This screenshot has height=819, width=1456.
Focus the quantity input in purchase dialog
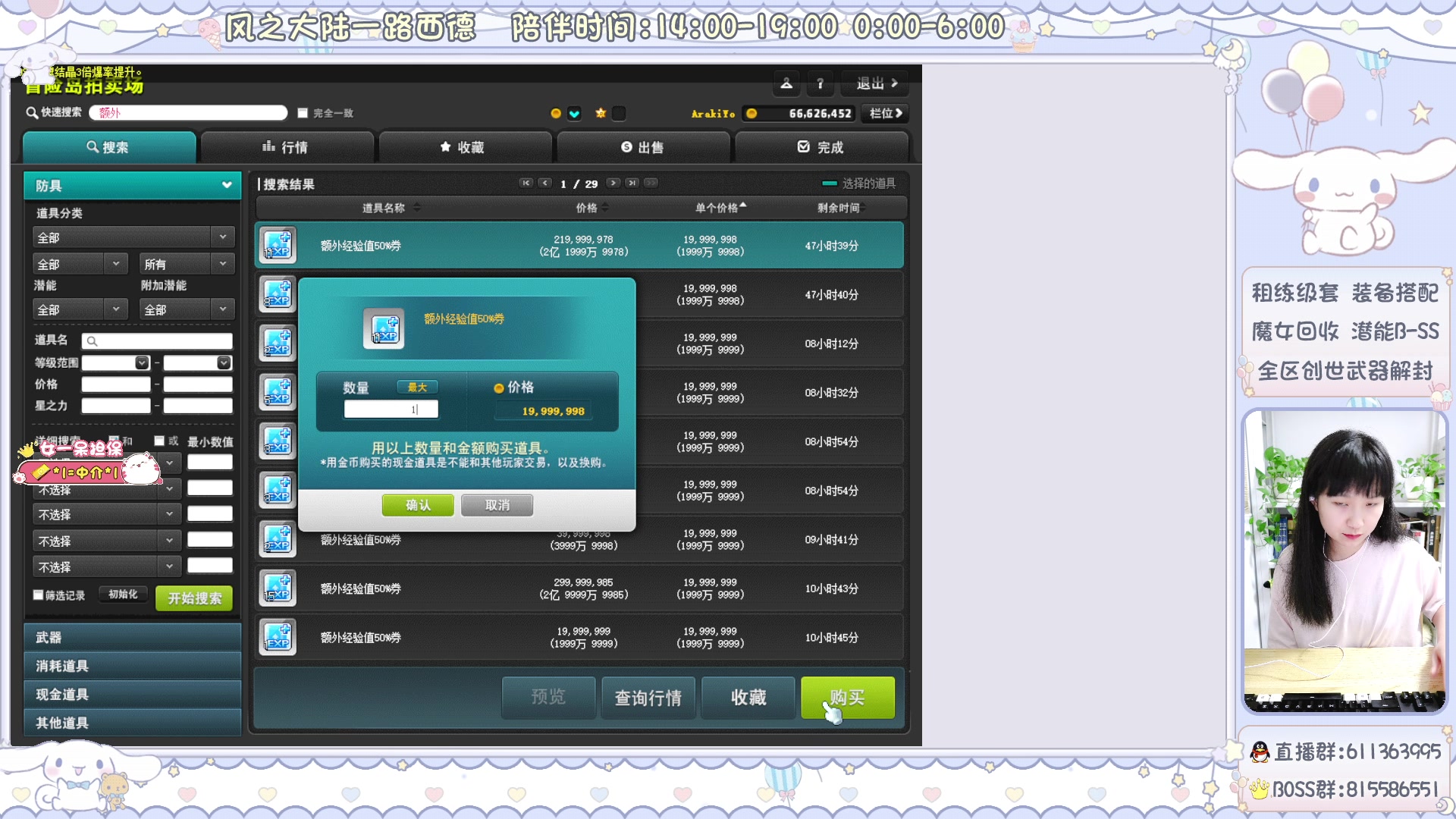coord(391,409)
